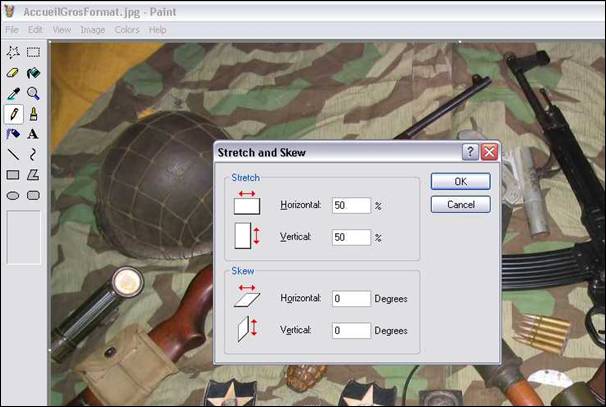This screenshot has height=407, width=606.
Task: Click the tool options box below toolbox
Action: (x=24, y=237)
